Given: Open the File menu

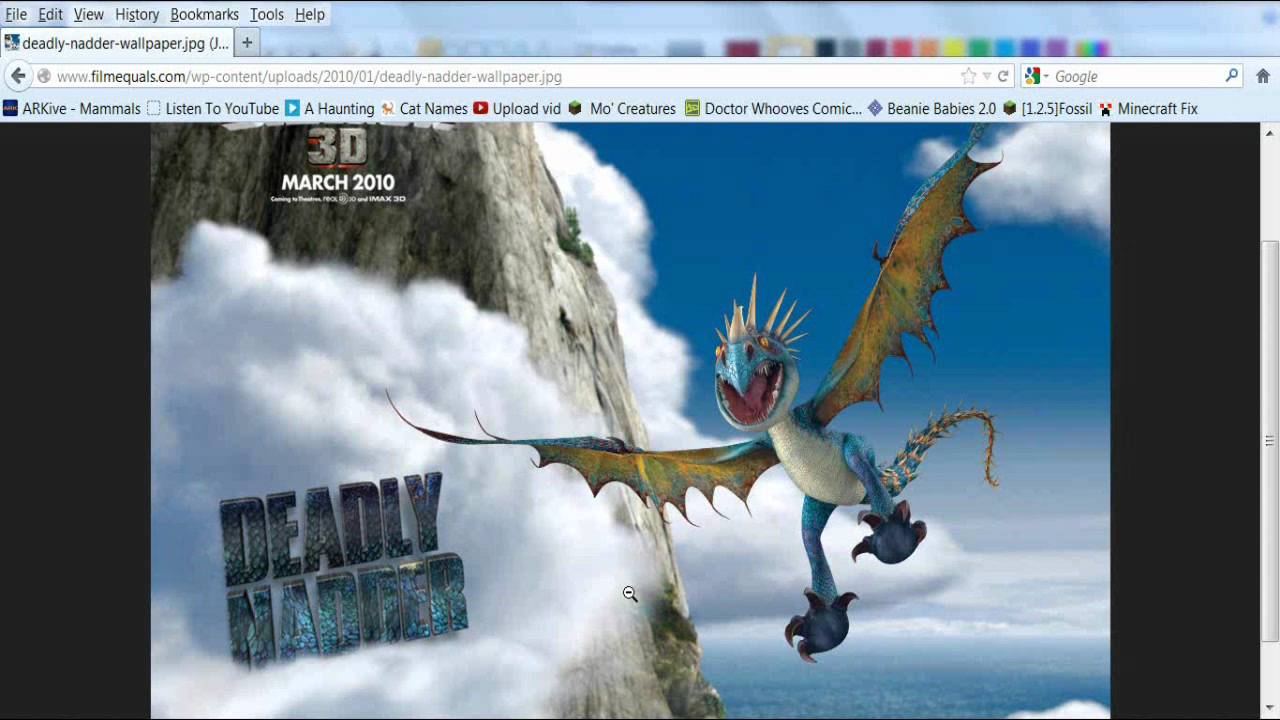Looking at the screenshot, I should pos(16,15).
